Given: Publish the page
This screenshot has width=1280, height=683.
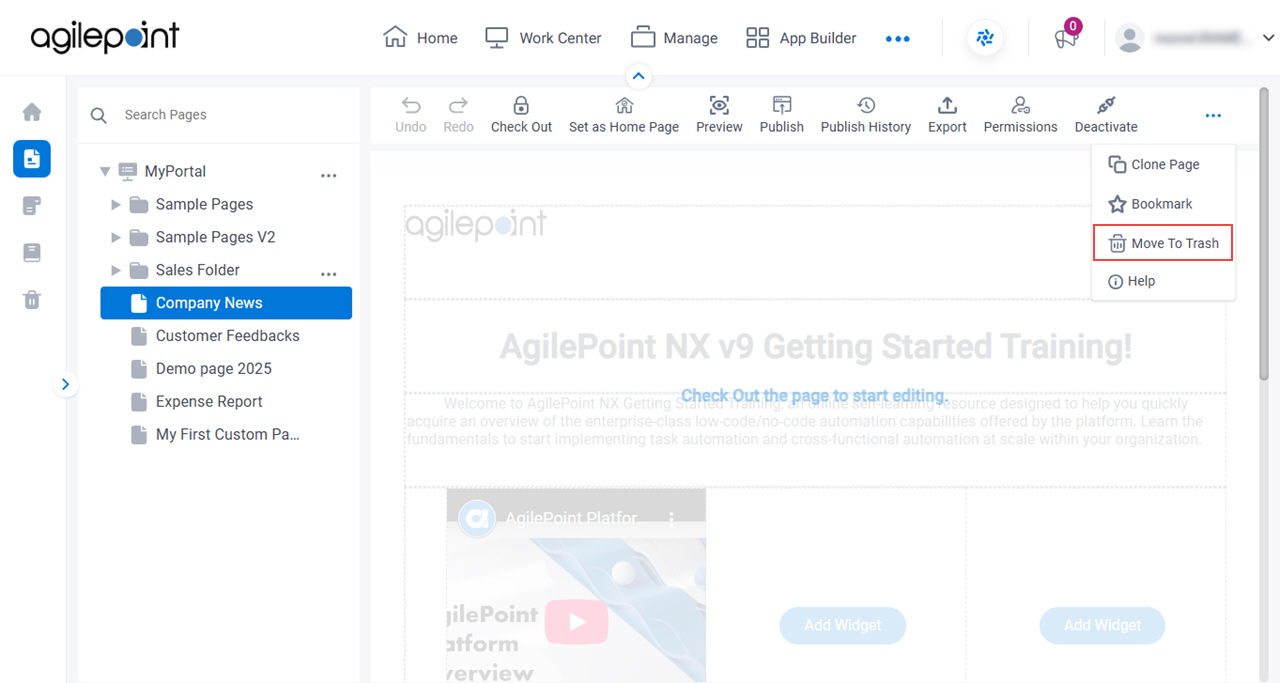Looking at the screenshot, I should [x=782, y=115].
